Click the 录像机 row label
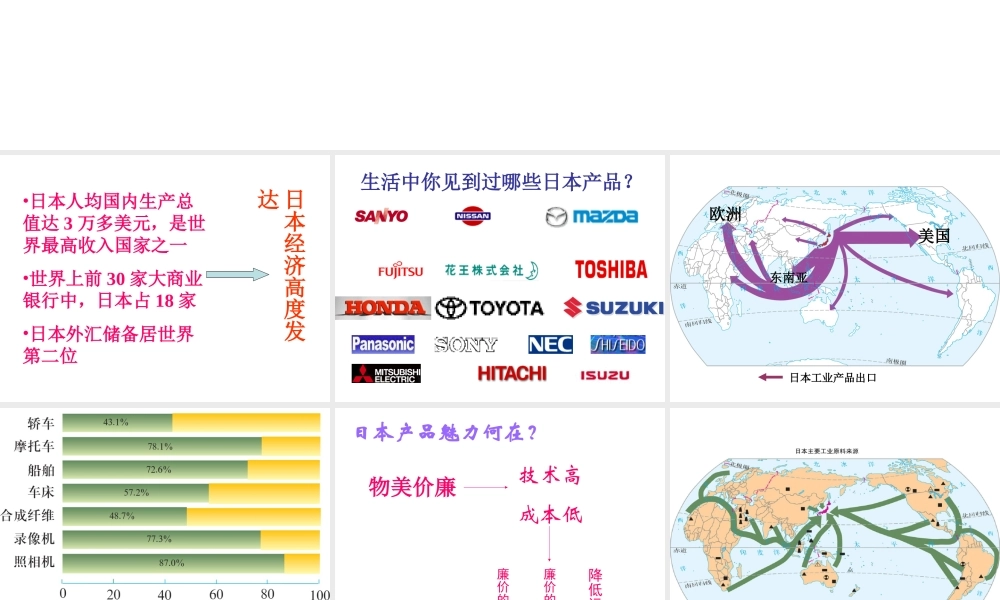Image resolution: width=1000 pixels, height=600 pixels. tap(34, 539)
